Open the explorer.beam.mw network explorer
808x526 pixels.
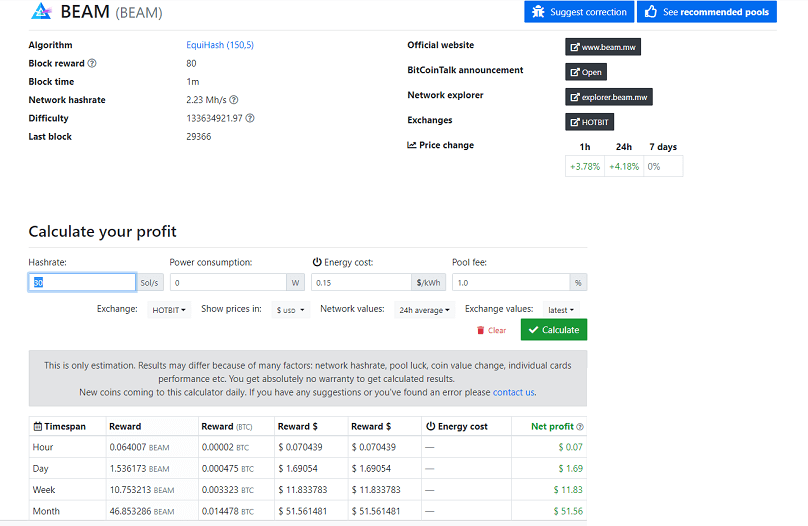(x=609, y=97)
